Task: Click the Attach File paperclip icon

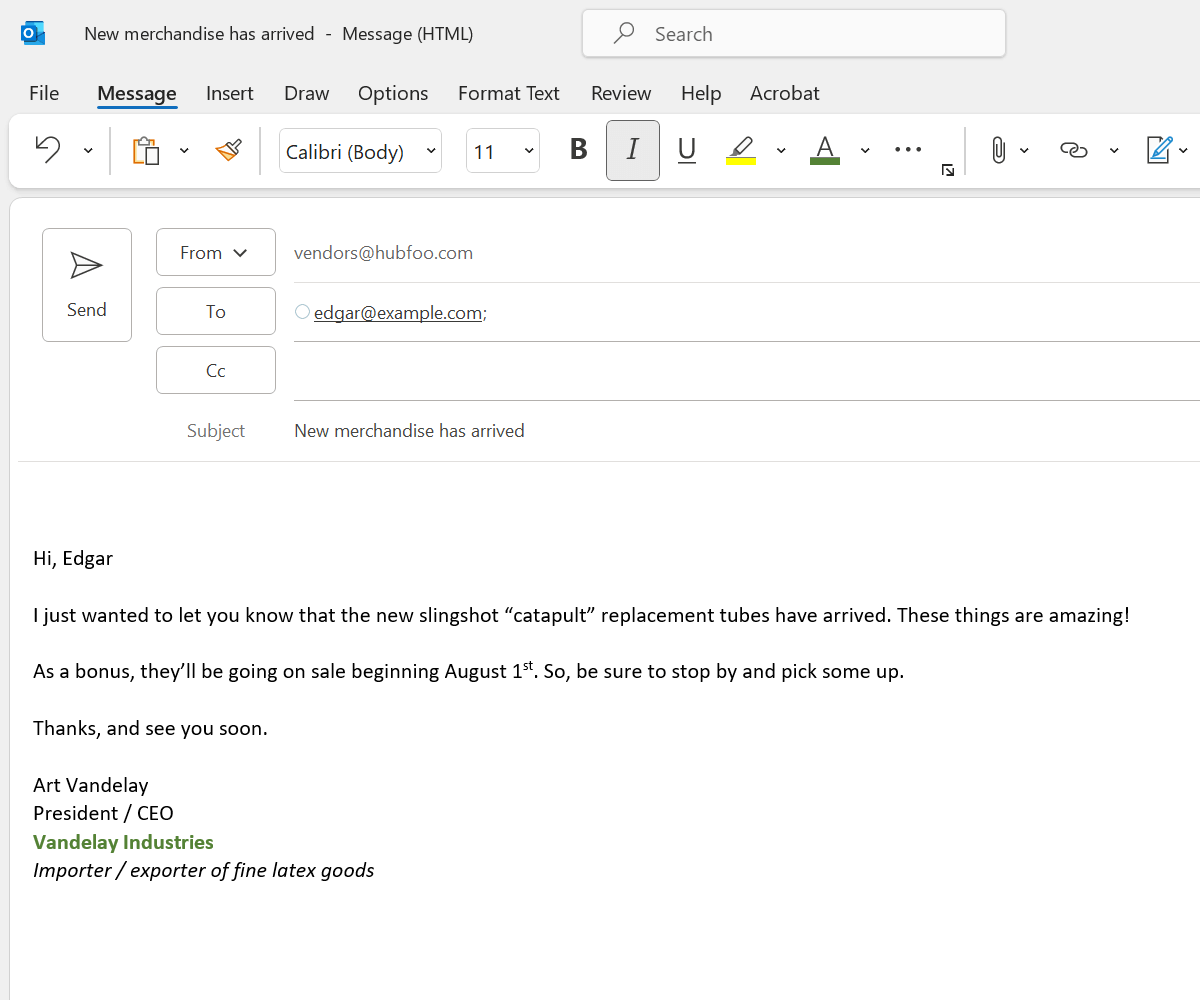Action: [x=998, y=151]
